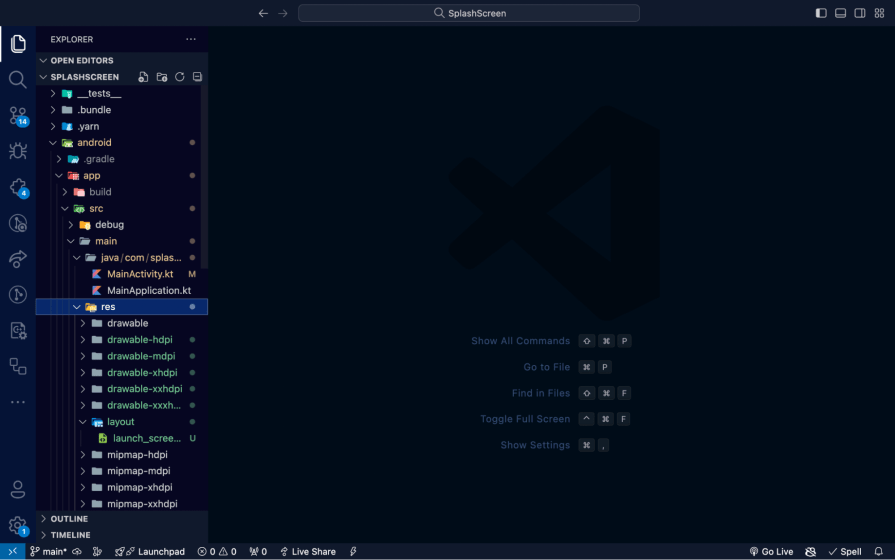
Task: Refresh the explorer file tree
Action: click(180, 77)
